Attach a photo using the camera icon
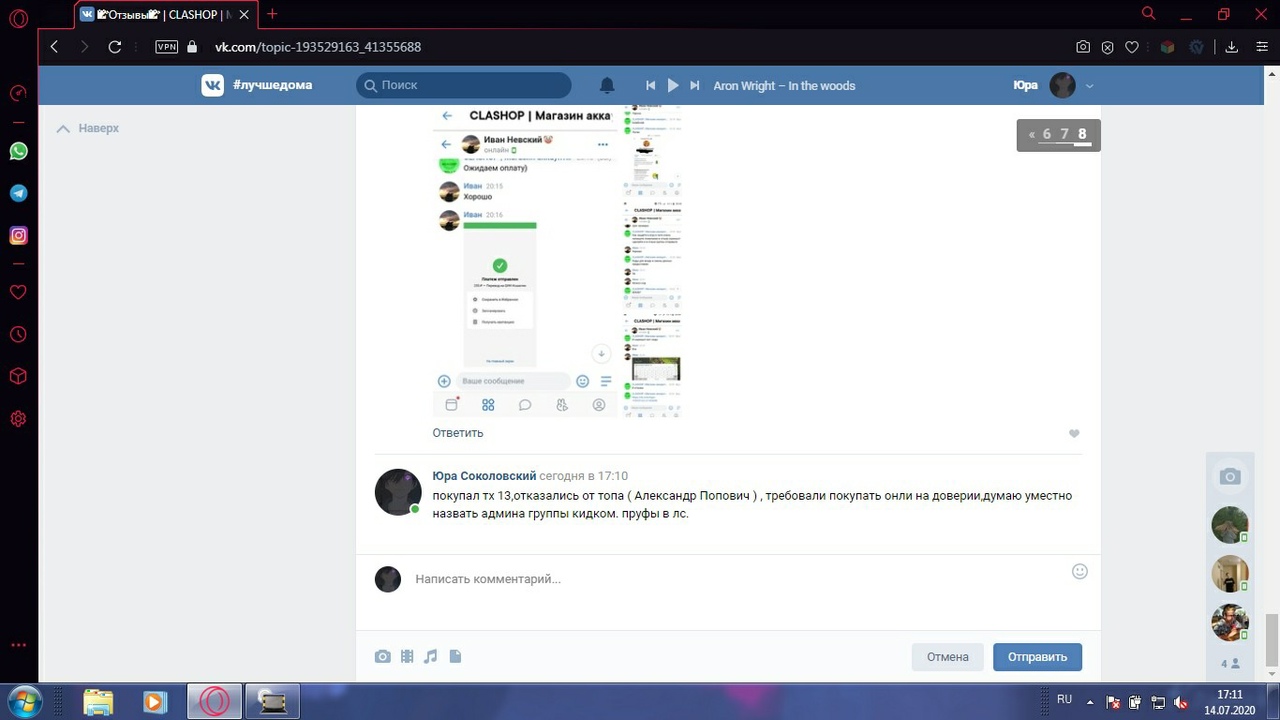 coord(382,657)
